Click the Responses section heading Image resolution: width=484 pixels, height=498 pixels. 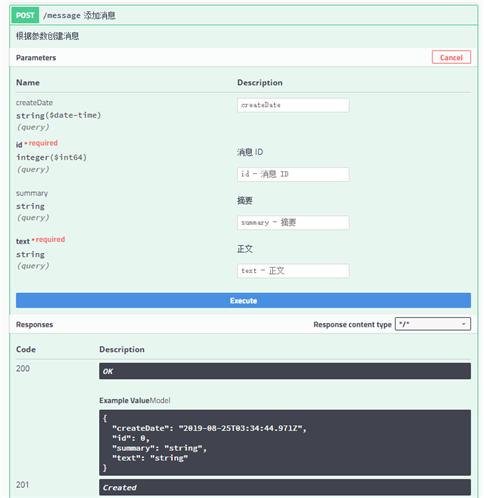point(34,325)
